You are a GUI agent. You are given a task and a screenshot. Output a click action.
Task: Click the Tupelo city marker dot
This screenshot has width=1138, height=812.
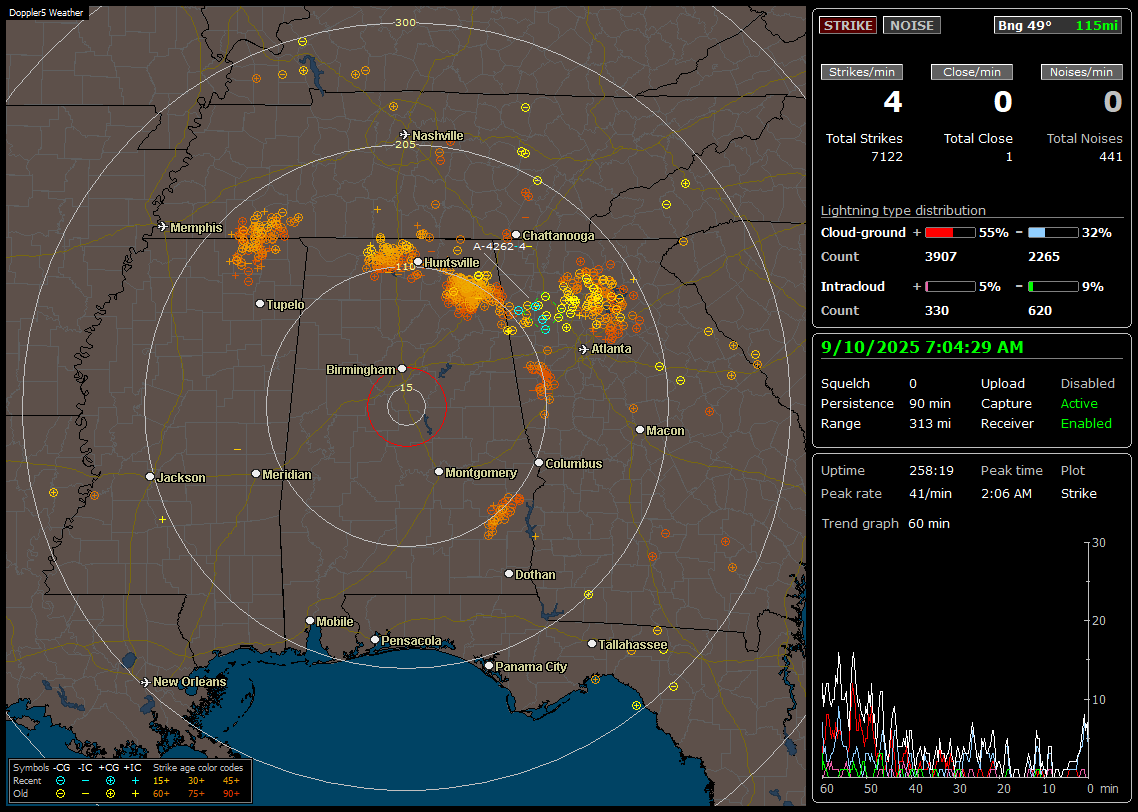click(x=260, y=303)
